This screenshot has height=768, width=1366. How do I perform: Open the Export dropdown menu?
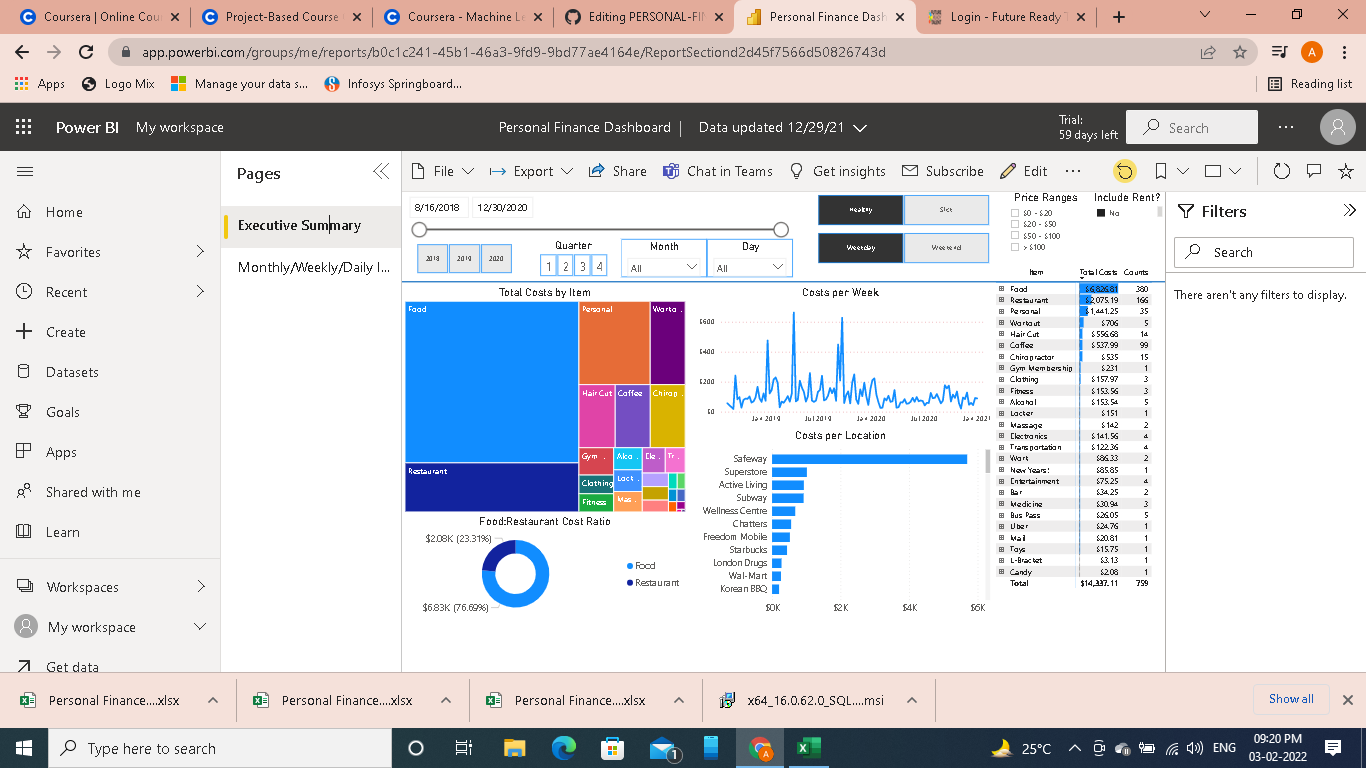[531, 171]
